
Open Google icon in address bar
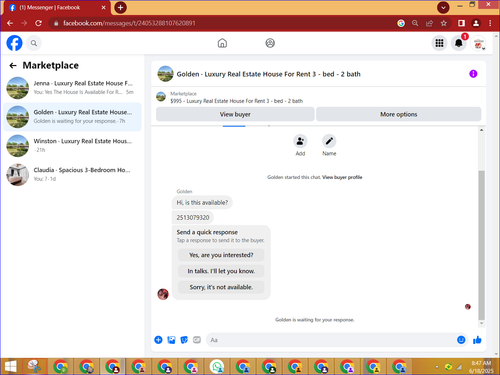pos(401,23)
